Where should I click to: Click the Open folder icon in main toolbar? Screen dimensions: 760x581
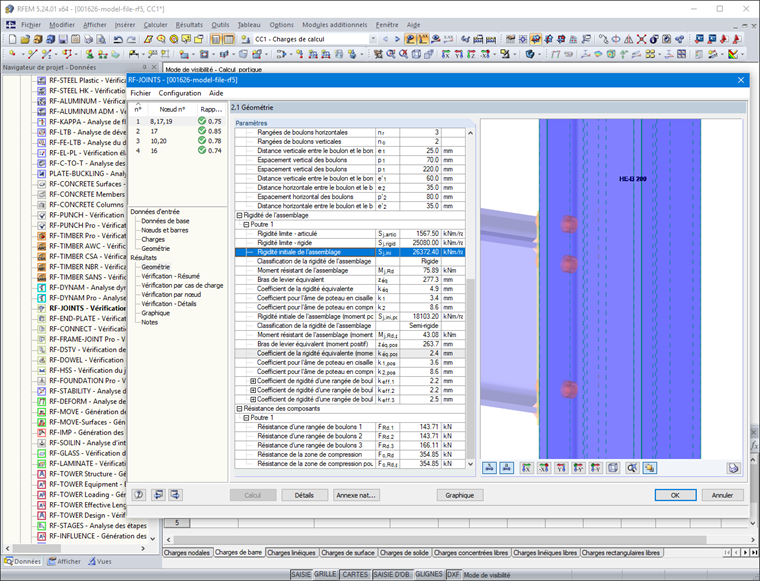point(25,39)
